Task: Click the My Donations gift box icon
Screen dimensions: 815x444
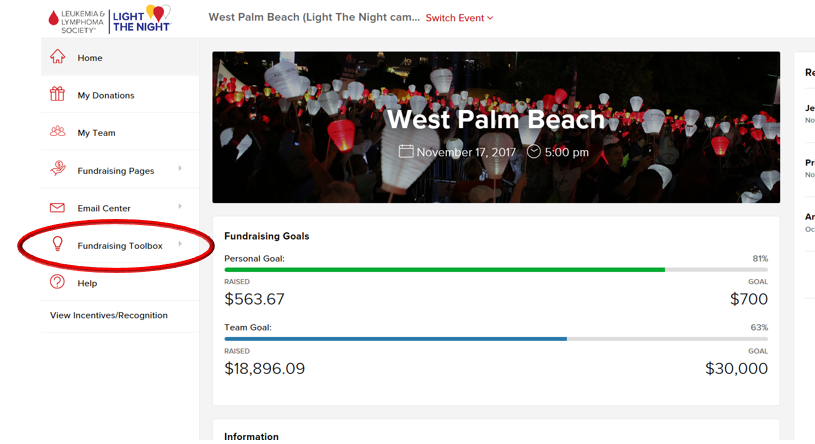Action: click(x=57, y=94)
